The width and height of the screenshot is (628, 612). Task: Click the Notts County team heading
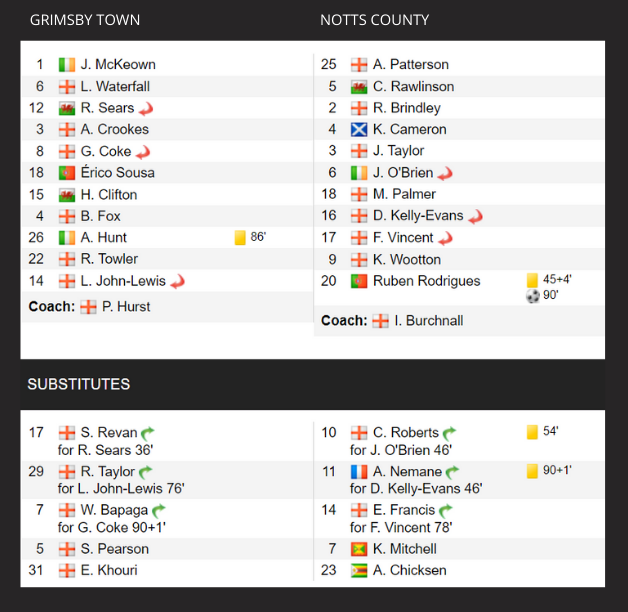point(375,20)
